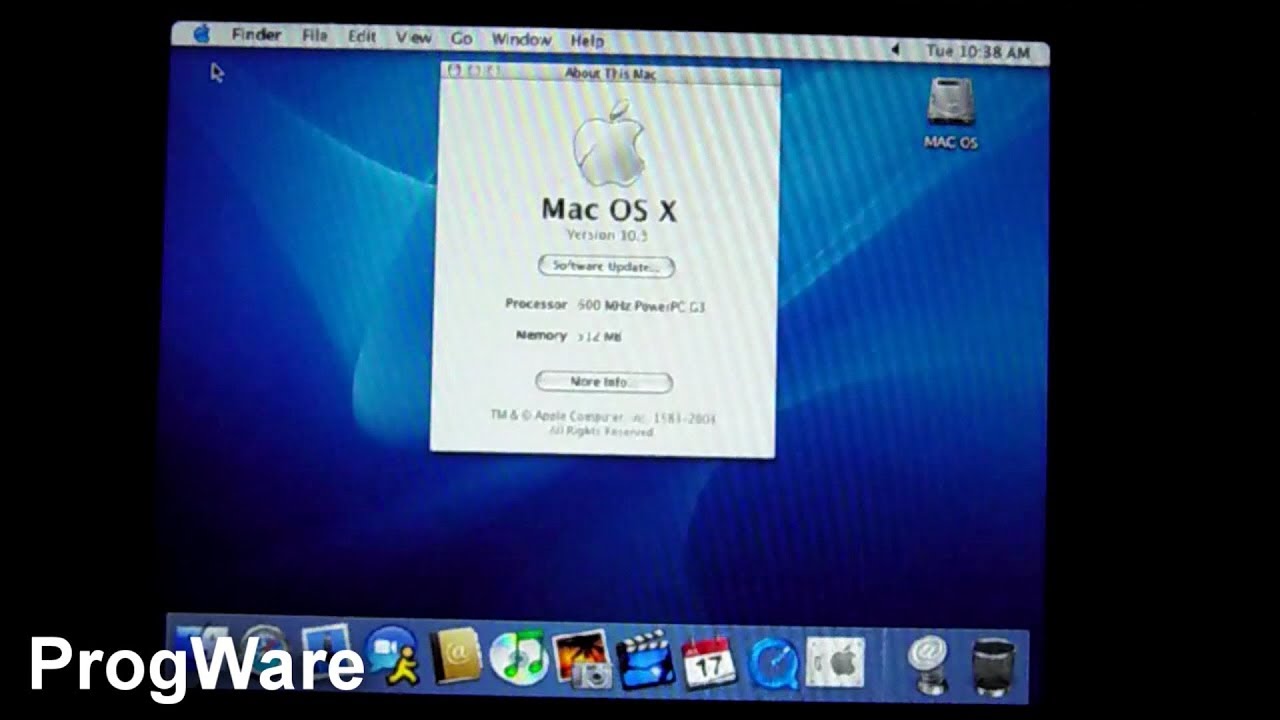Open iCal from the Dock

(709, 661)
